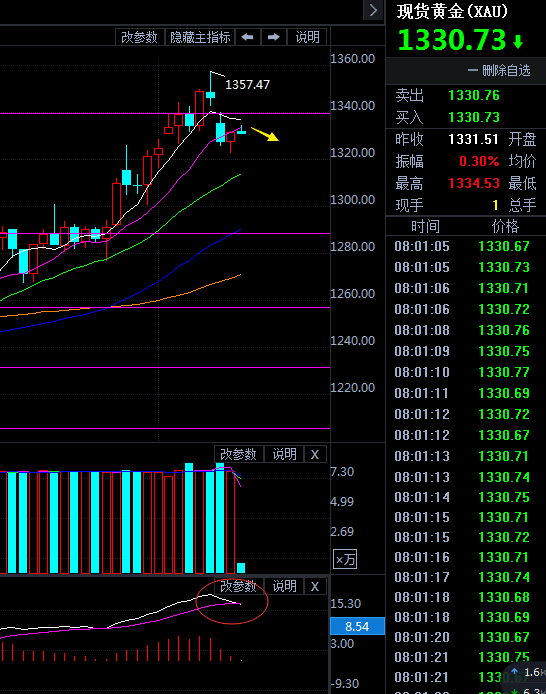The image size is (546, 694).
Task: Close the volume indicator panel with X
Action: pos(315,455)
